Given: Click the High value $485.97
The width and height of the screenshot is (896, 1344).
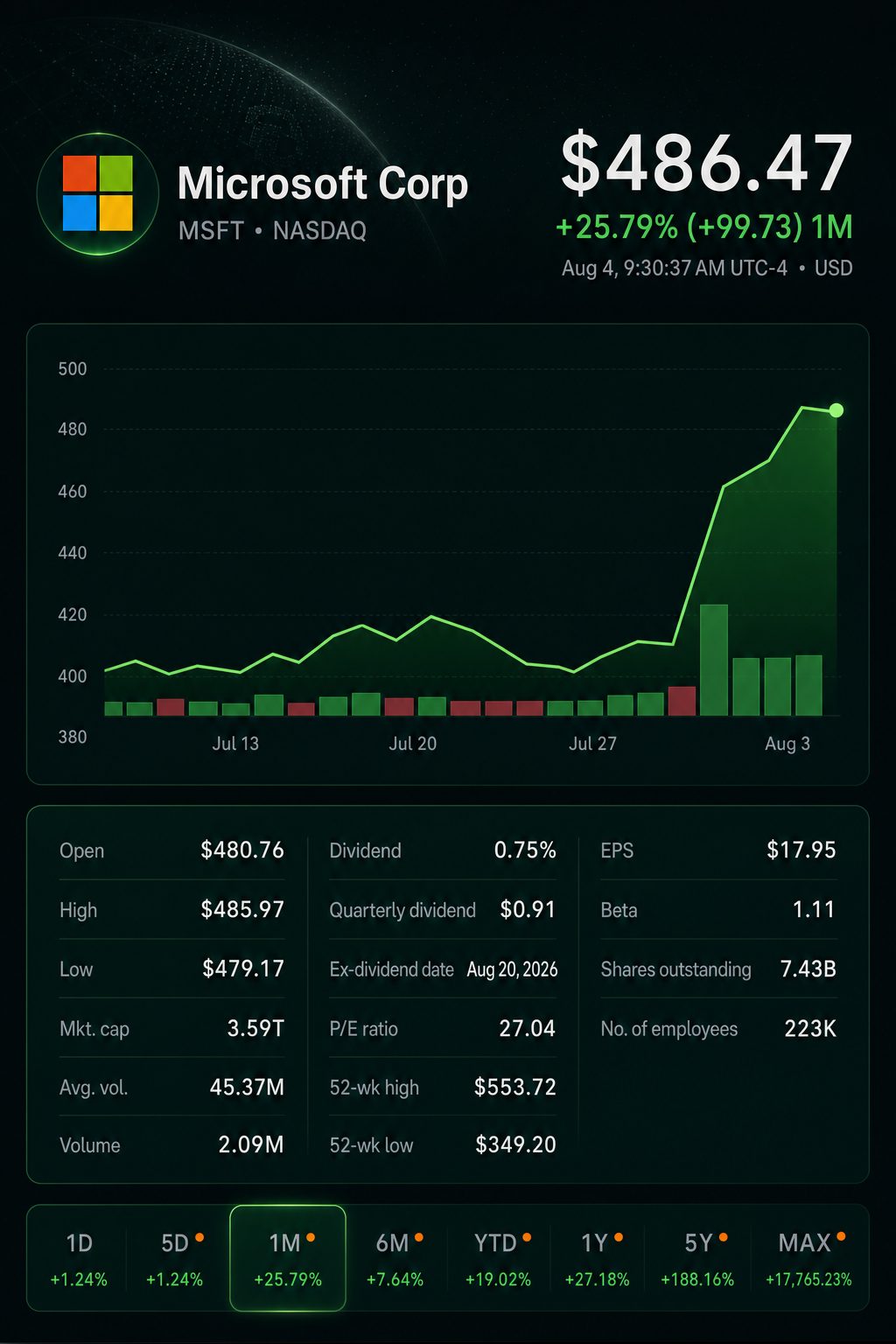Looking at the screenshot, I should 242,910.
